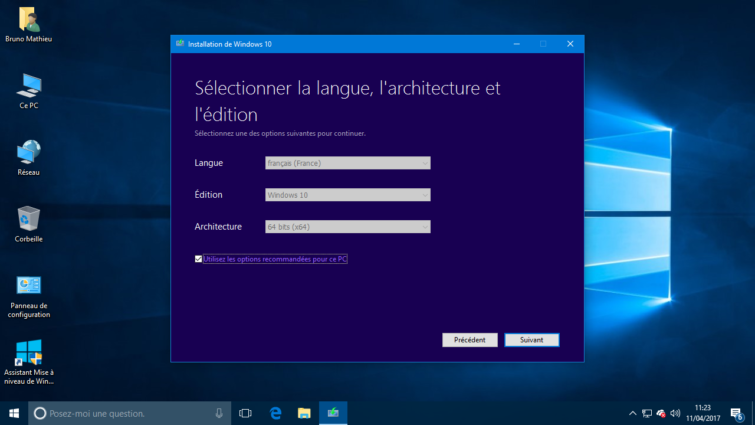Open Task View from the taskbar
Image resolution: width=755 pixels, height=425 pixels.
[x=245, y=413]
